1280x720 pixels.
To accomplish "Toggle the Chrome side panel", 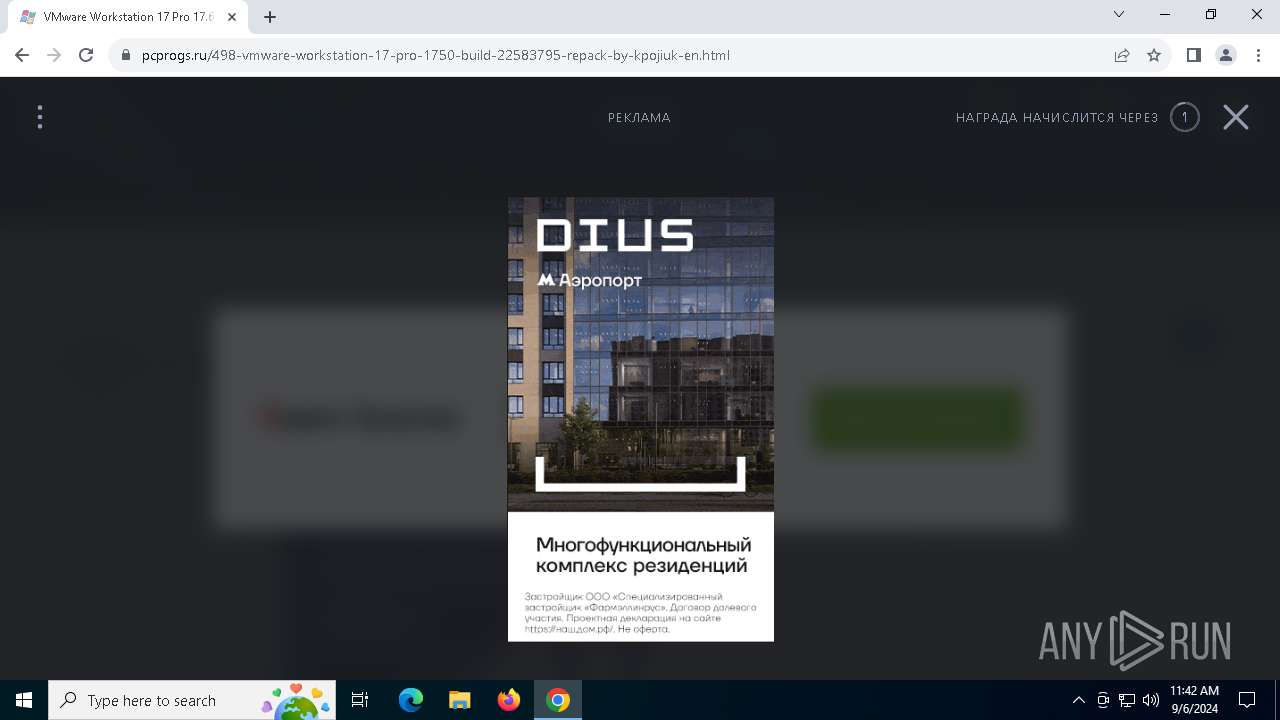I will pyautogui.click(x=1193, y=55).
